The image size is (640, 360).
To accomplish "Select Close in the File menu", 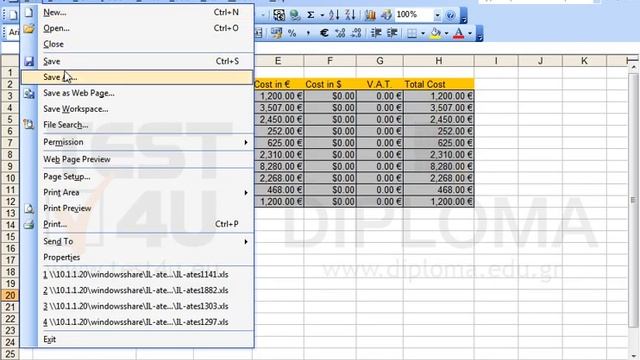I will coord(137,44).
